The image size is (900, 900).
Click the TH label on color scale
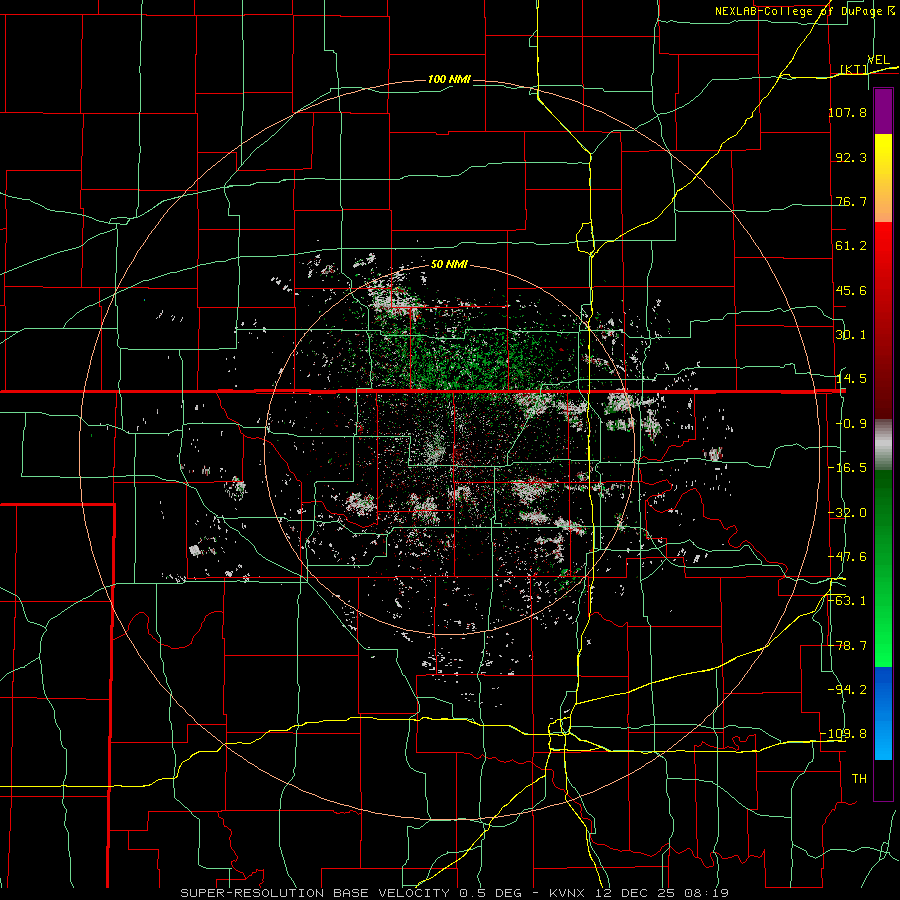[x=859, y=778]
